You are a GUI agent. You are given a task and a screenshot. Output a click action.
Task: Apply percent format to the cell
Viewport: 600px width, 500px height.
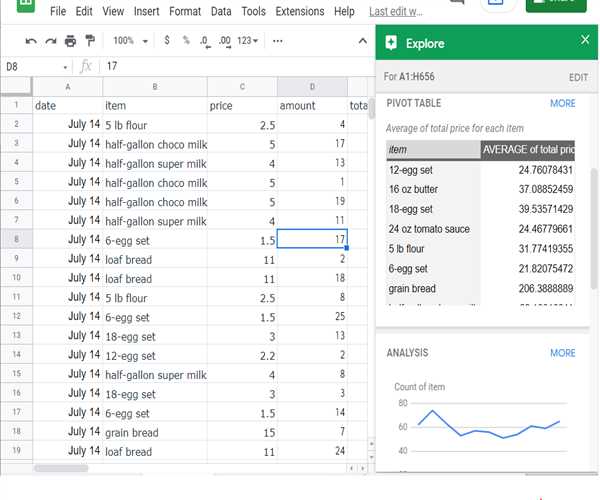tap(185, 41)
